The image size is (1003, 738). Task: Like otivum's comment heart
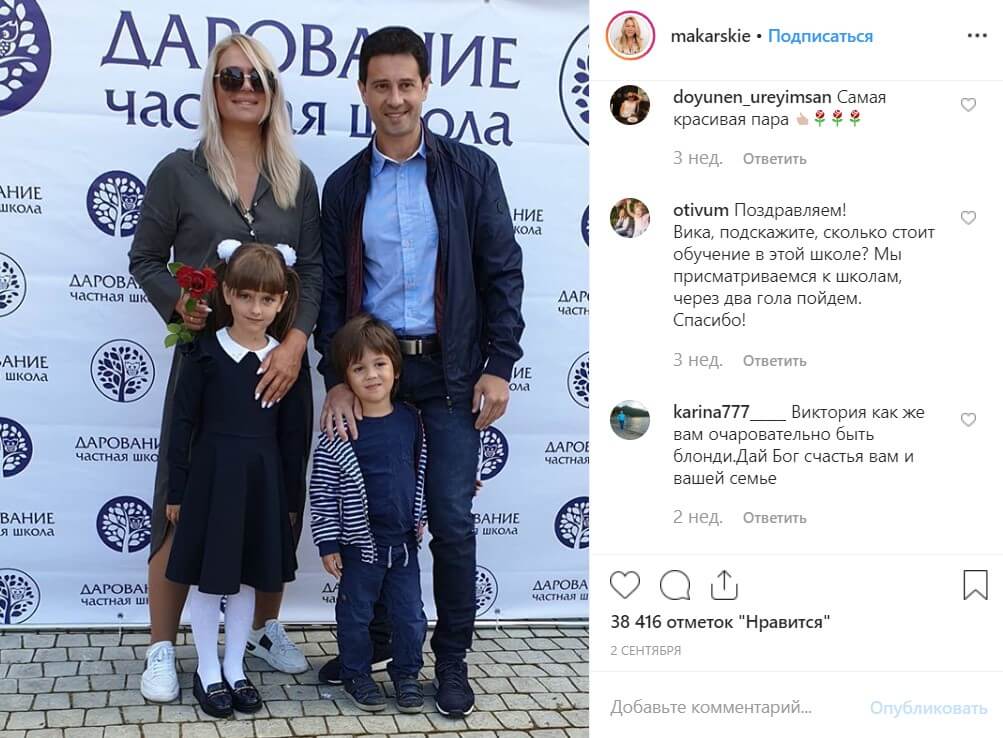click(968, 218)
